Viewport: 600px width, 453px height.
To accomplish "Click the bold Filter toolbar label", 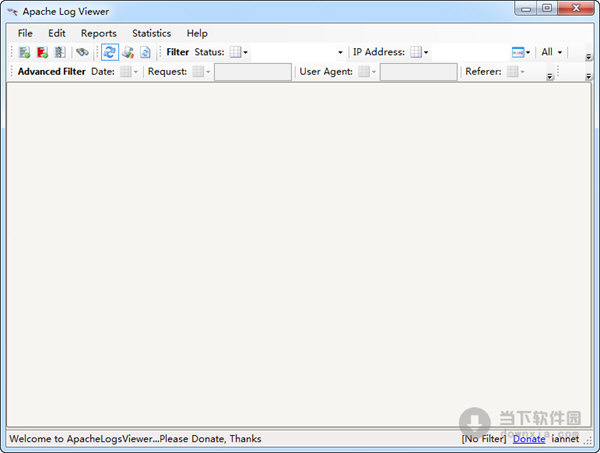I will [x=178, y=52].
